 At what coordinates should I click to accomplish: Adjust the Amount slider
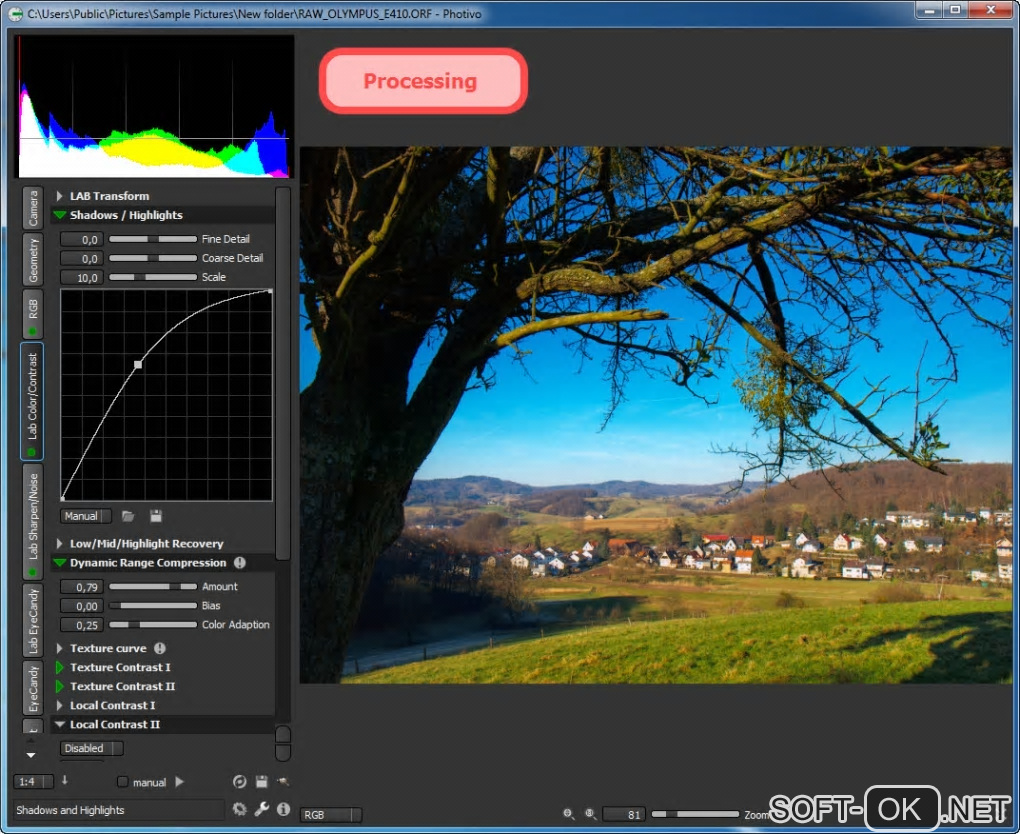tap(153, 586)
